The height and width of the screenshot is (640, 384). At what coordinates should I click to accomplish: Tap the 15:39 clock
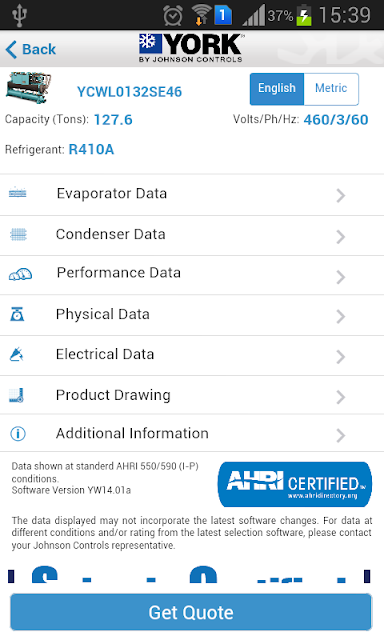pos(345,15)
